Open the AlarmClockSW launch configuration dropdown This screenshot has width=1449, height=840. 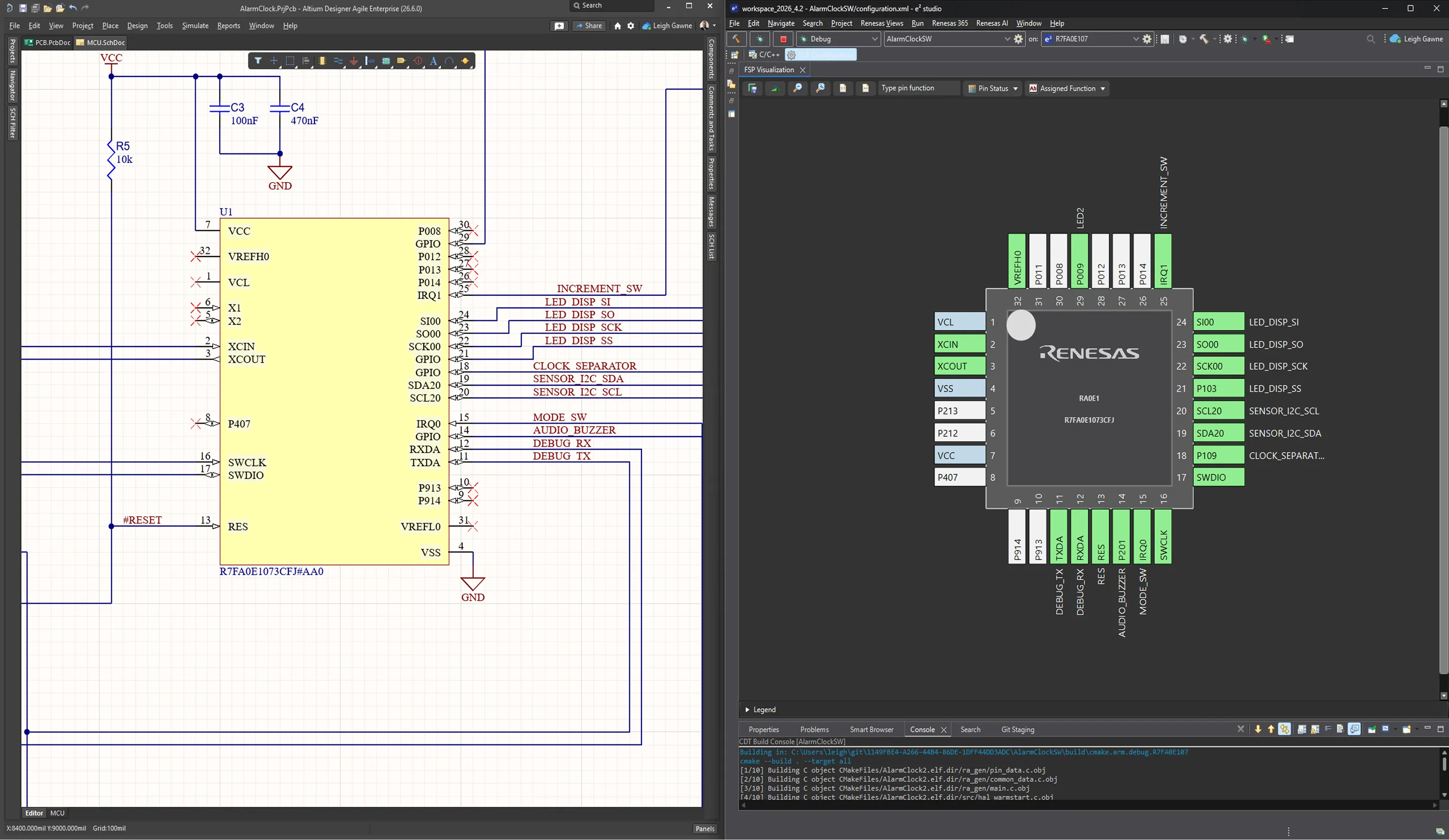[1007, 39]
